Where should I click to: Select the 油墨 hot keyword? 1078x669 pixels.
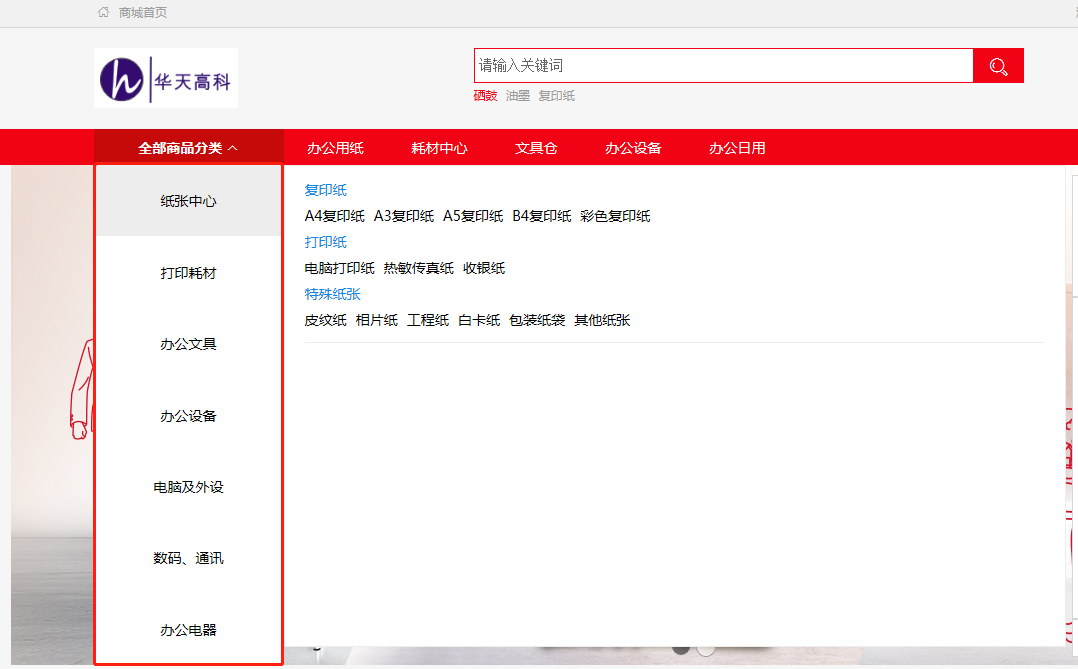[x=518, y=96]
